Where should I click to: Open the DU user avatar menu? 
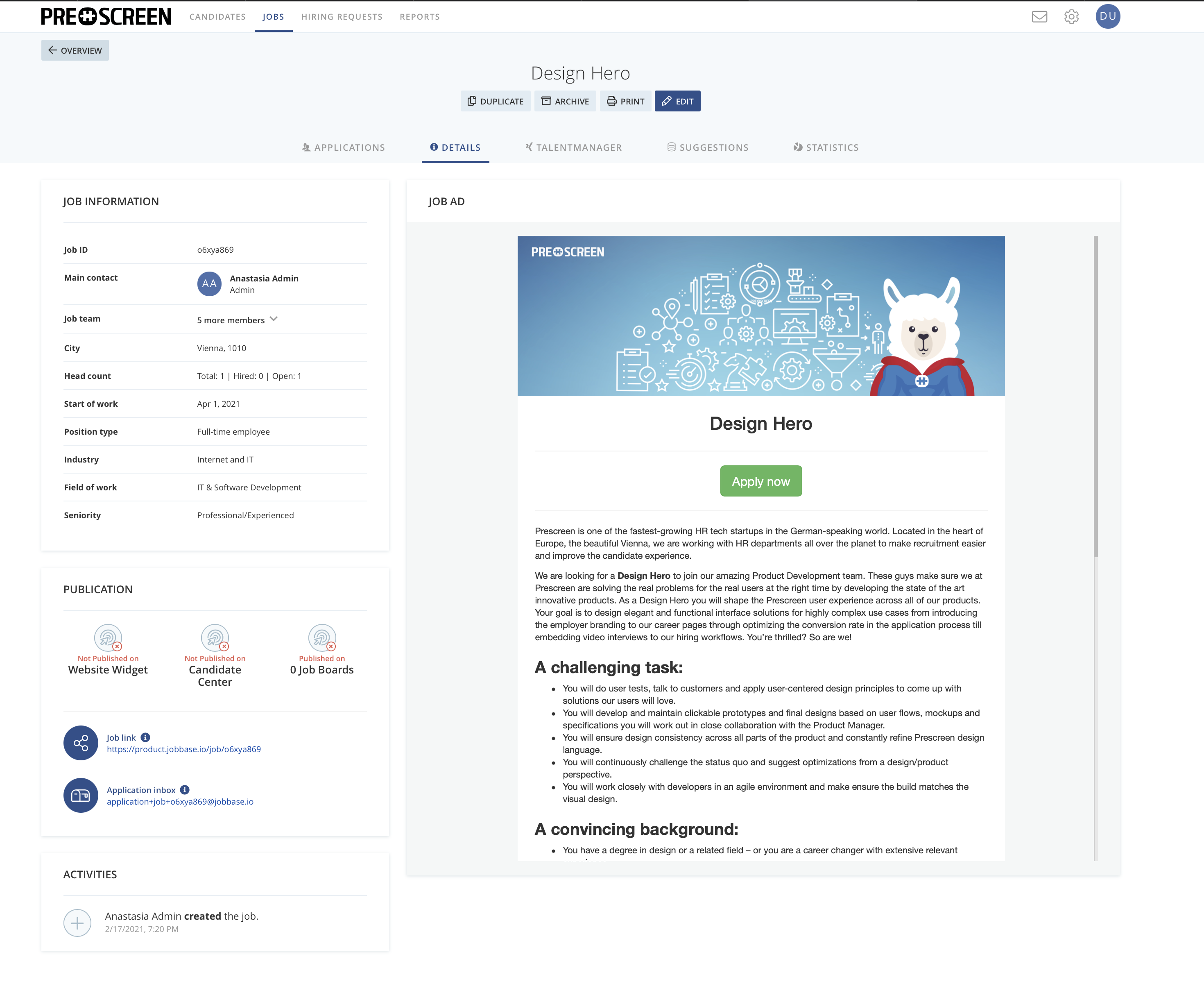(x=1107, y=16)
